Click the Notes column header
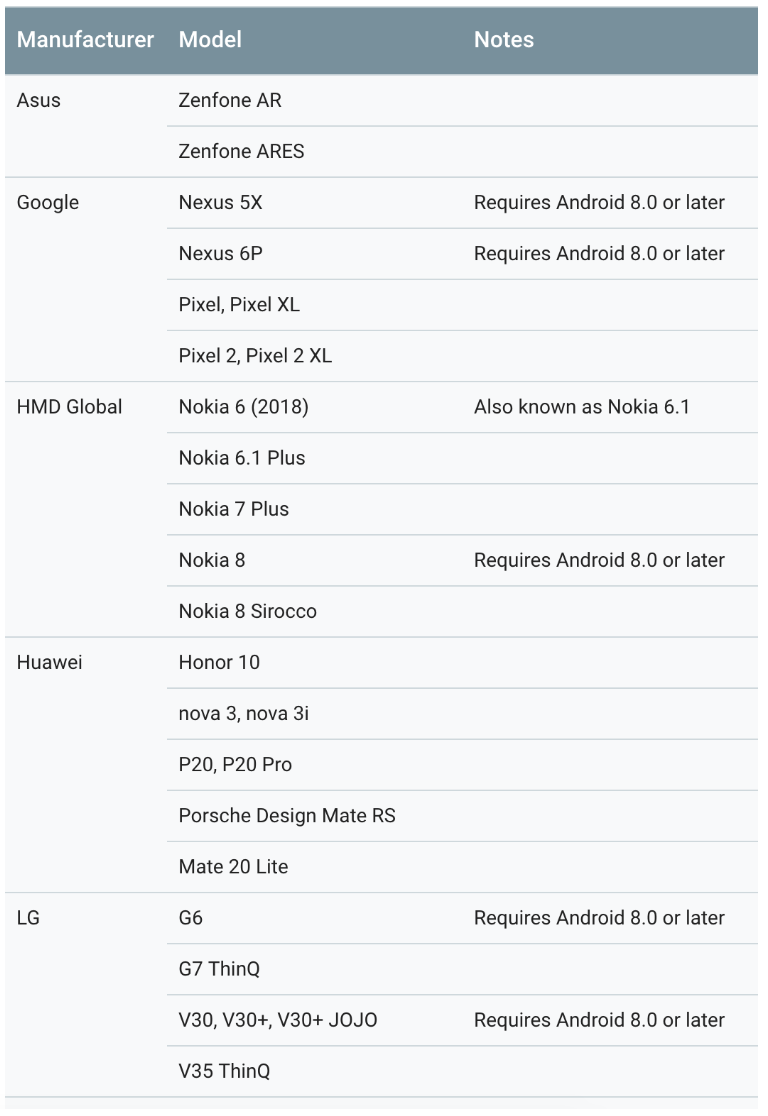 click(x=504, y=40)
